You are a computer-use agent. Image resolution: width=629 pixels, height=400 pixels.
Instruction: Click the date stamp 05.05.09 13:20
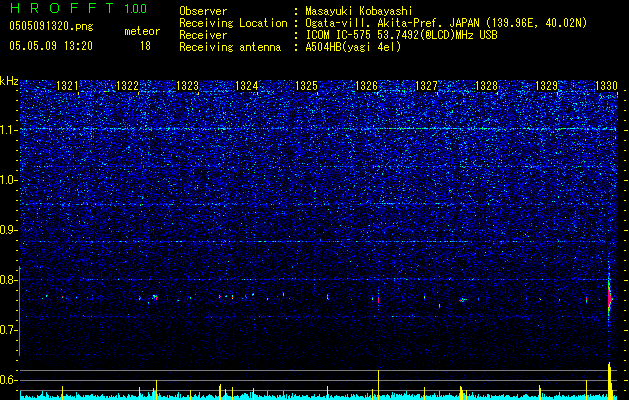[x=51, y=46]
